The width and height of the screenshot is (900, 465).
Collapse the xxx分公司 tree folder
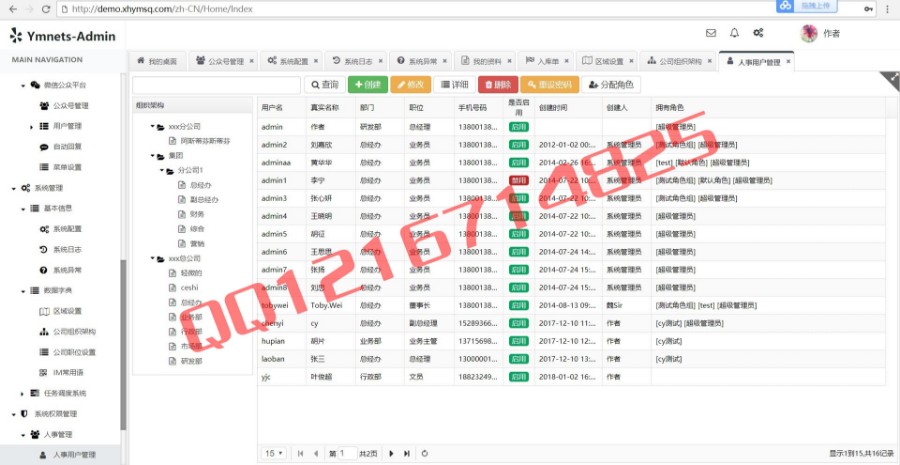click(153, 126)
